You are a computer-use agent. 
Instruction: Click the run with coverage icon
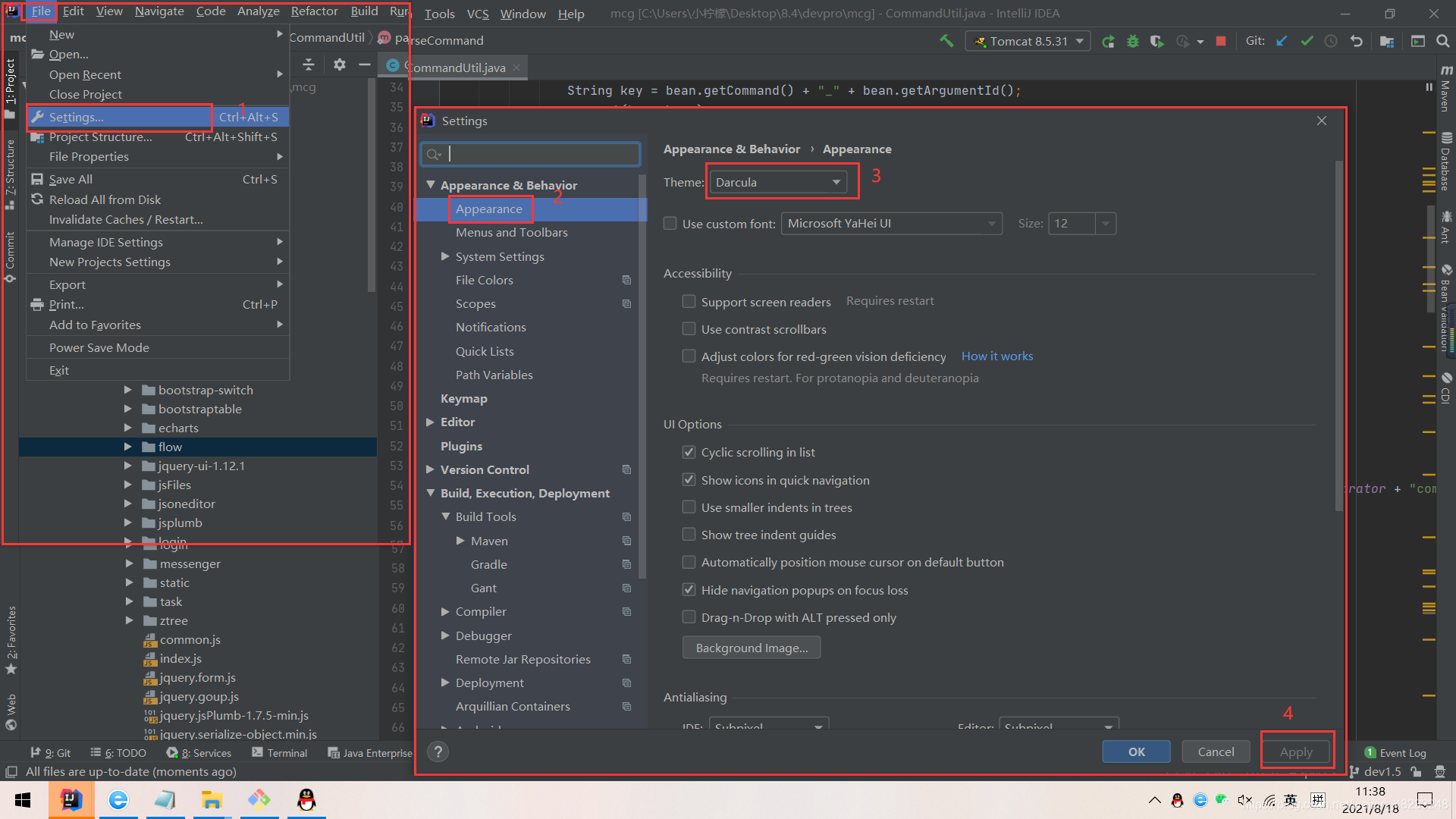[x=1157, y=41]
